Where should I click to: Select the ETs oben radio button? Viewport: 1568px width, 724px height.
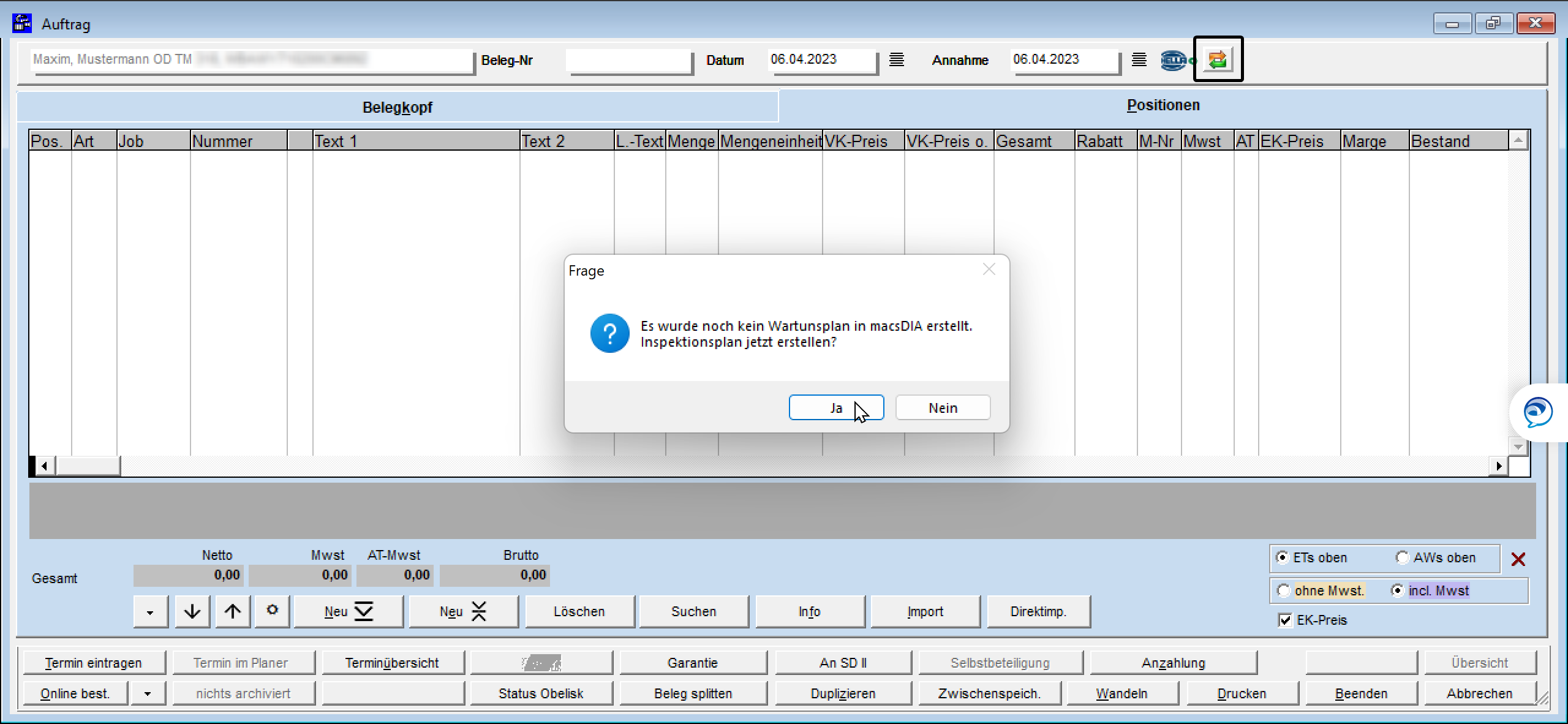pos(1281,557)
